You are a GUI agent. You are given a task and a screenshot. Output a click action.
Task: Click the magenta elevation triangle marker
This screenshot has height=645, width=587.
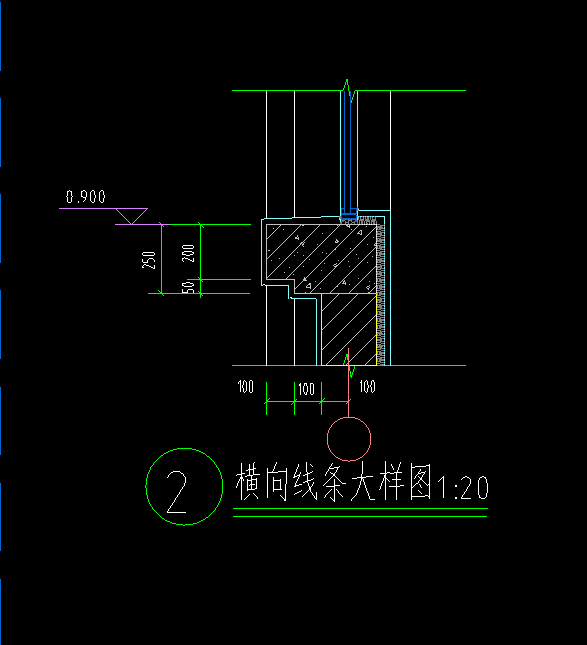click(132, 216)
